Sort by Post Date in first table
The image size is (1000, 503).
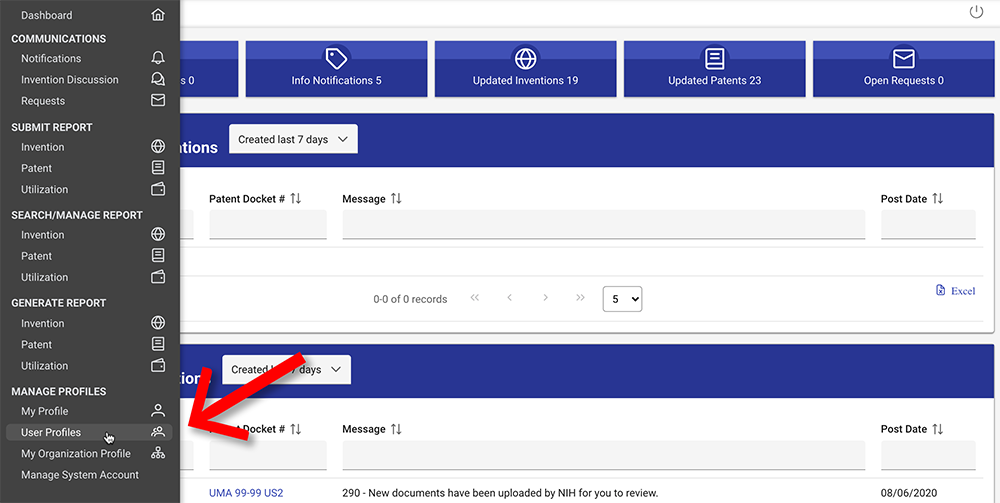pyautogui.click(x=937, y=199)
